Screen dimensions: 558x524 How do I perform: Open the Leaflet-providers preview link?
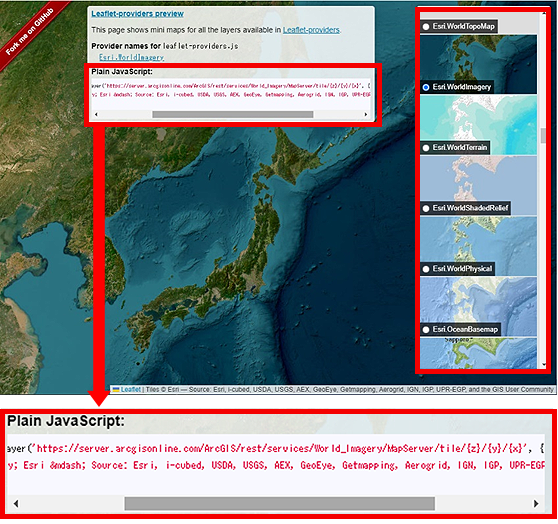137,14
